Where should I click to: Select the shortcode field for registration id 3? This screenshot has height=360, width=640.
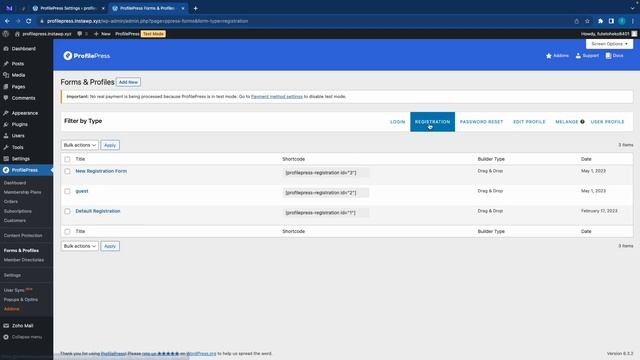point(326,173)
